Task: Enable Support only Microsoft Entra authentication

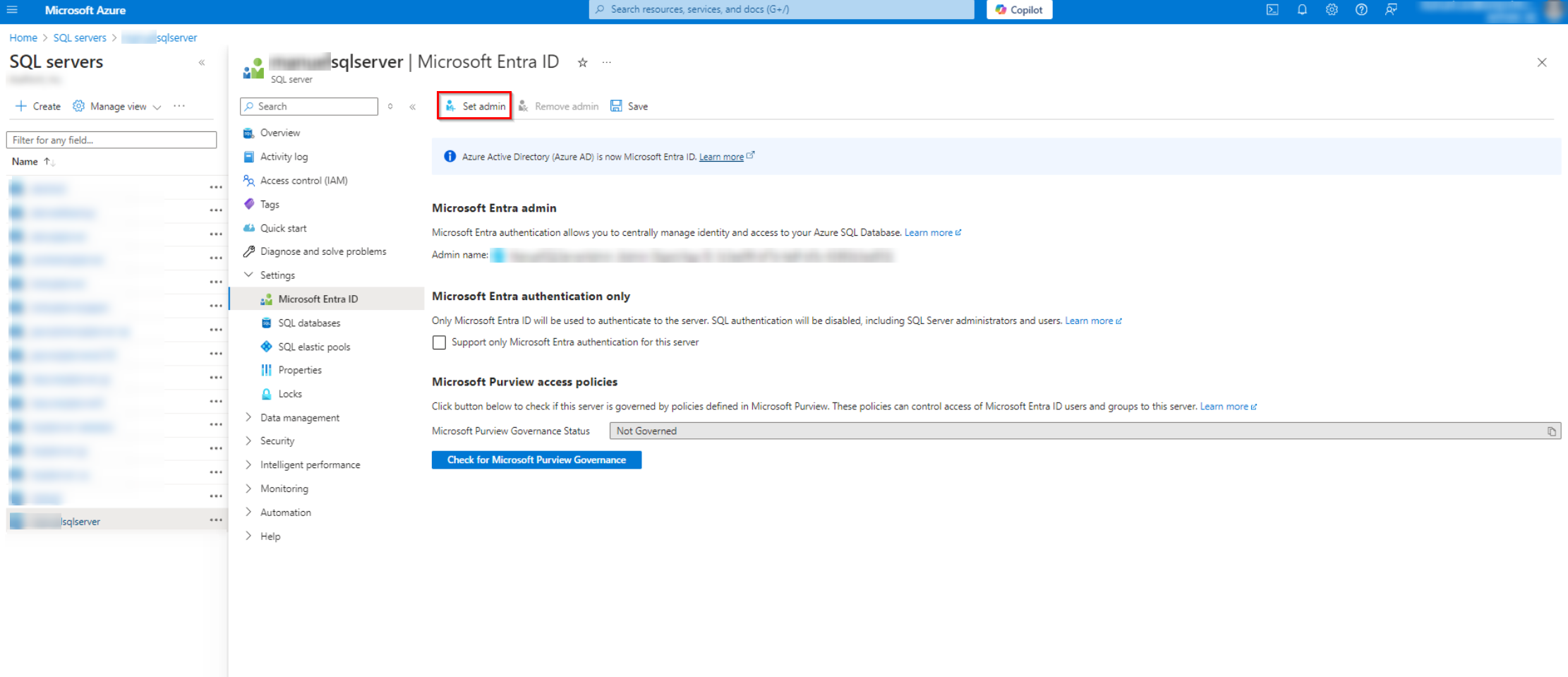Action: click(x=439, y=342)
